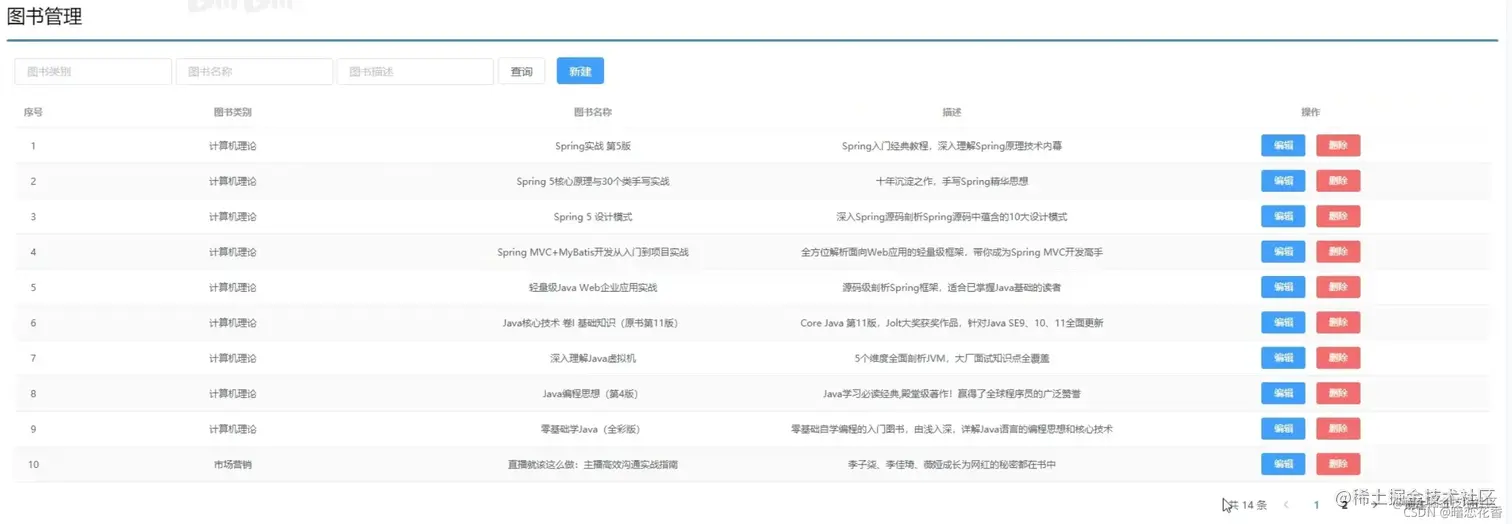
Task: Click the 图书类别 search input field
Action: click(x=93, y=71)
